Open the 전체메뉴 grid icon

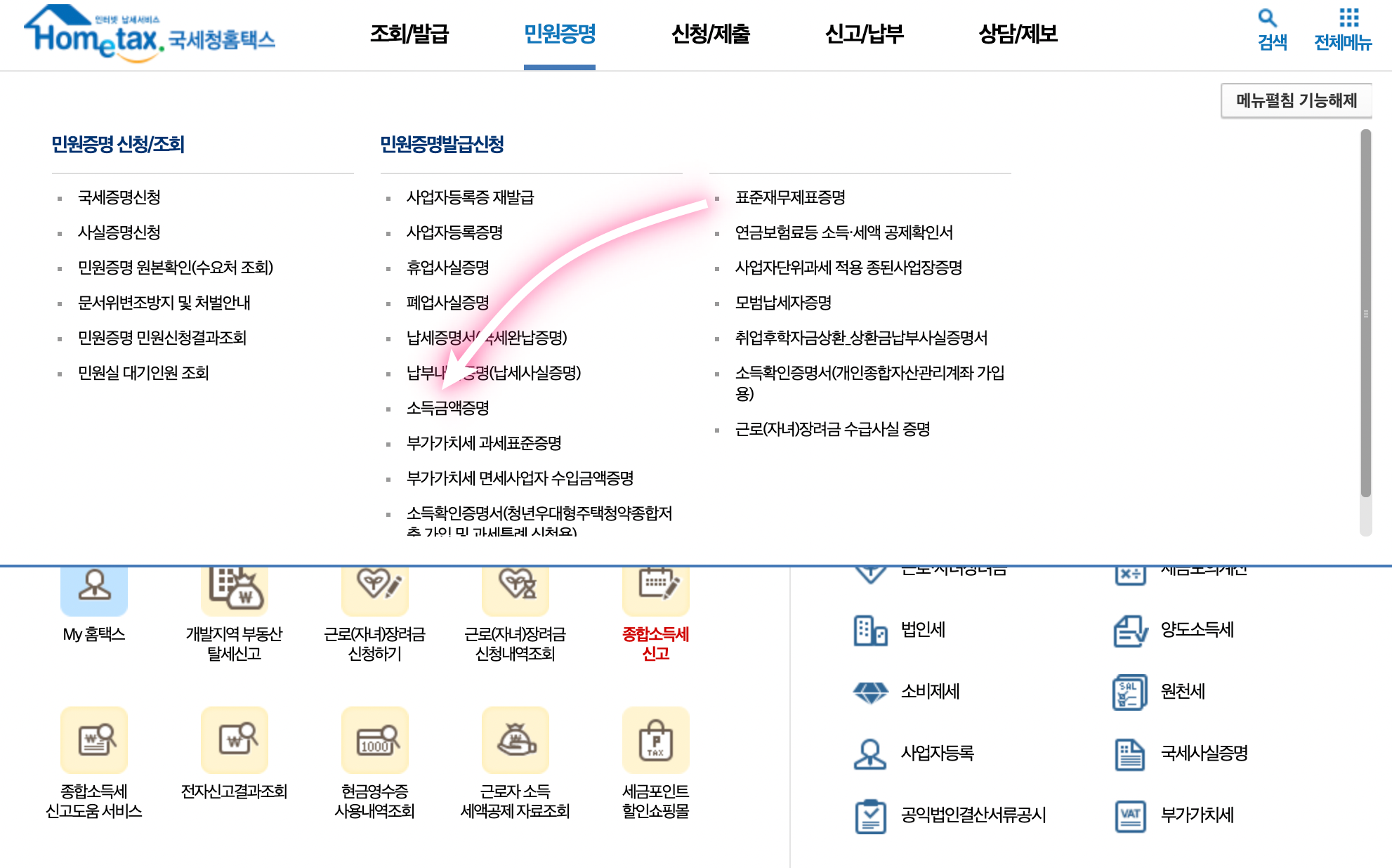coord(1348,18)
